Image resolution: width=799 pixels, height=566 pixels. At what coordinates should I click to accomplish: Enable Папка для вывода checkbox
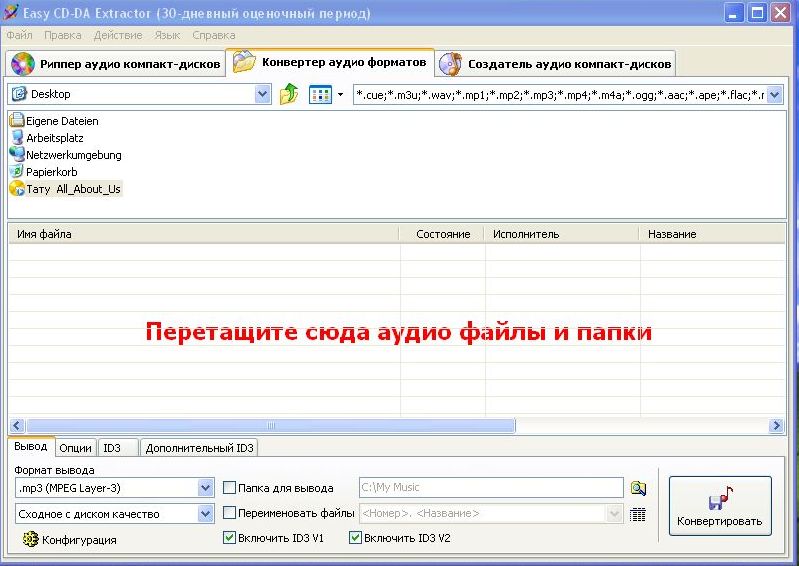coord(229,488)
